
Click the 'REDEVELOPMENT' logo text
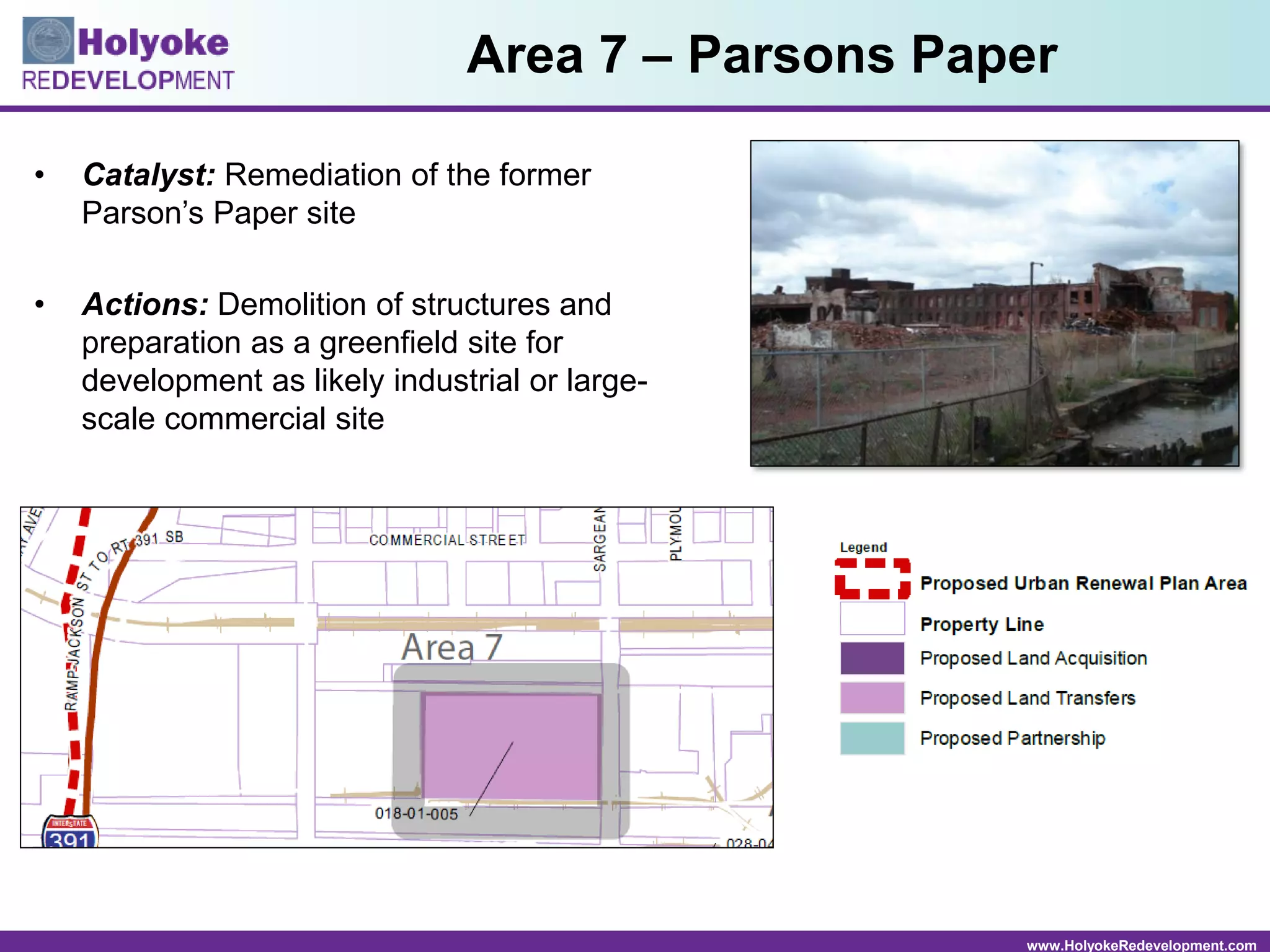pyautogui.click(x=128, y=81)
